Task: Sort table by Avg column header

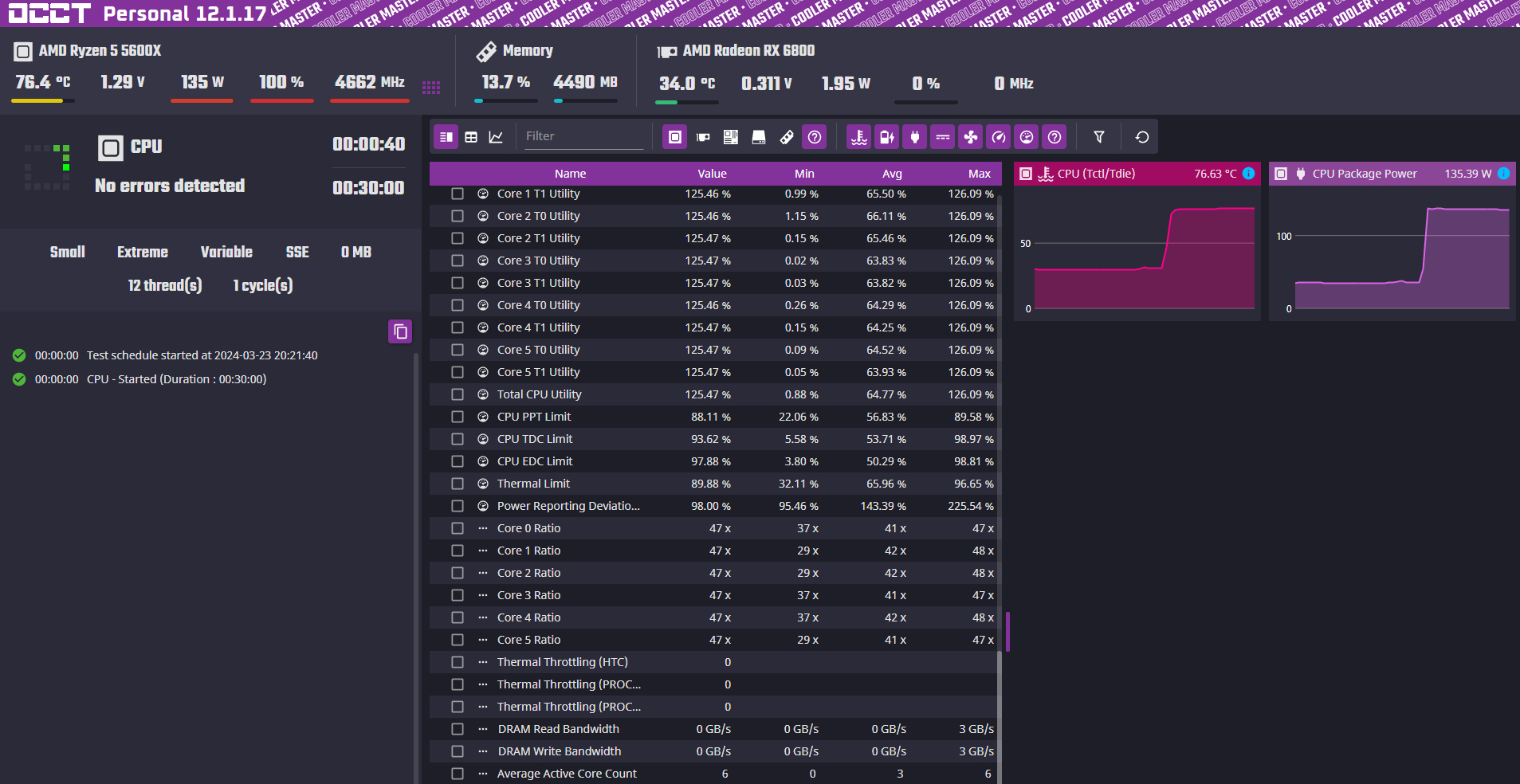Action: 893,174
